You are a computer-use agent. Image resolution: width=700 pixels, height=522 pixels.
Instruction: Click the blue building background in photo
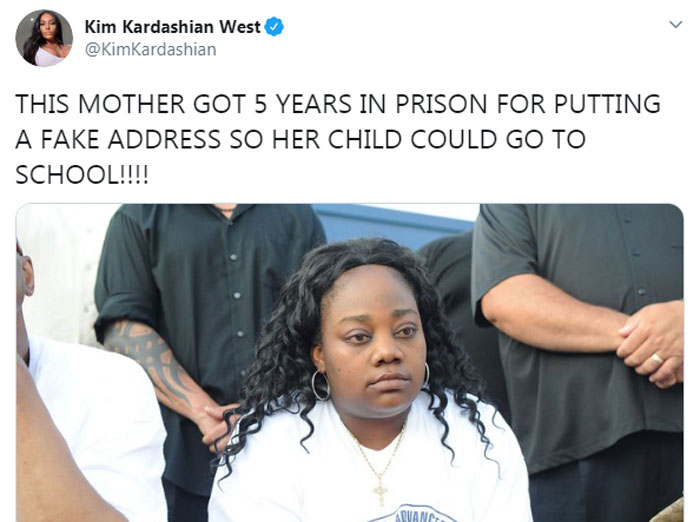(x=393, y=223)
